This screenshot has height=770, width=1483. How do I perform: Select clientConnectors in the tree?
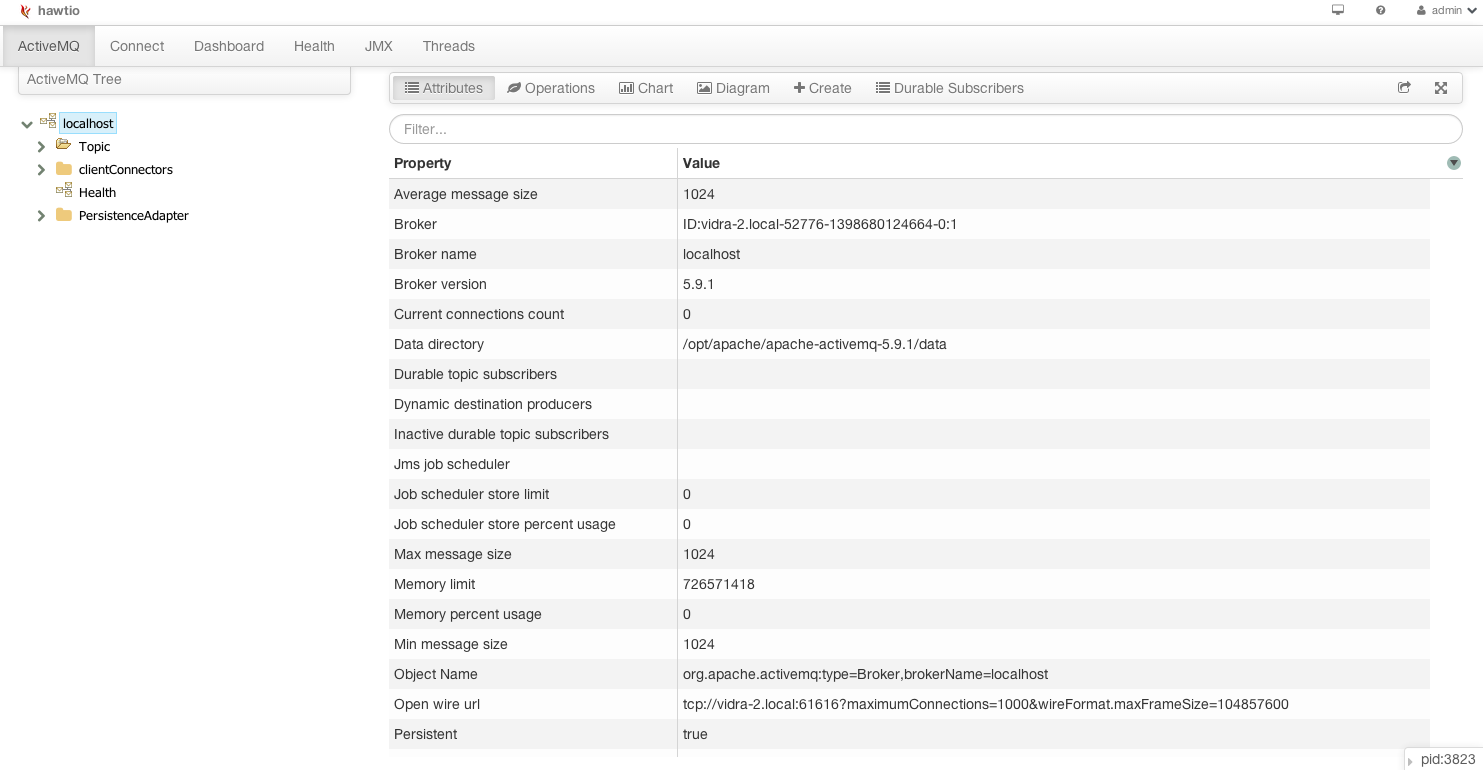[x=126, y=169]
